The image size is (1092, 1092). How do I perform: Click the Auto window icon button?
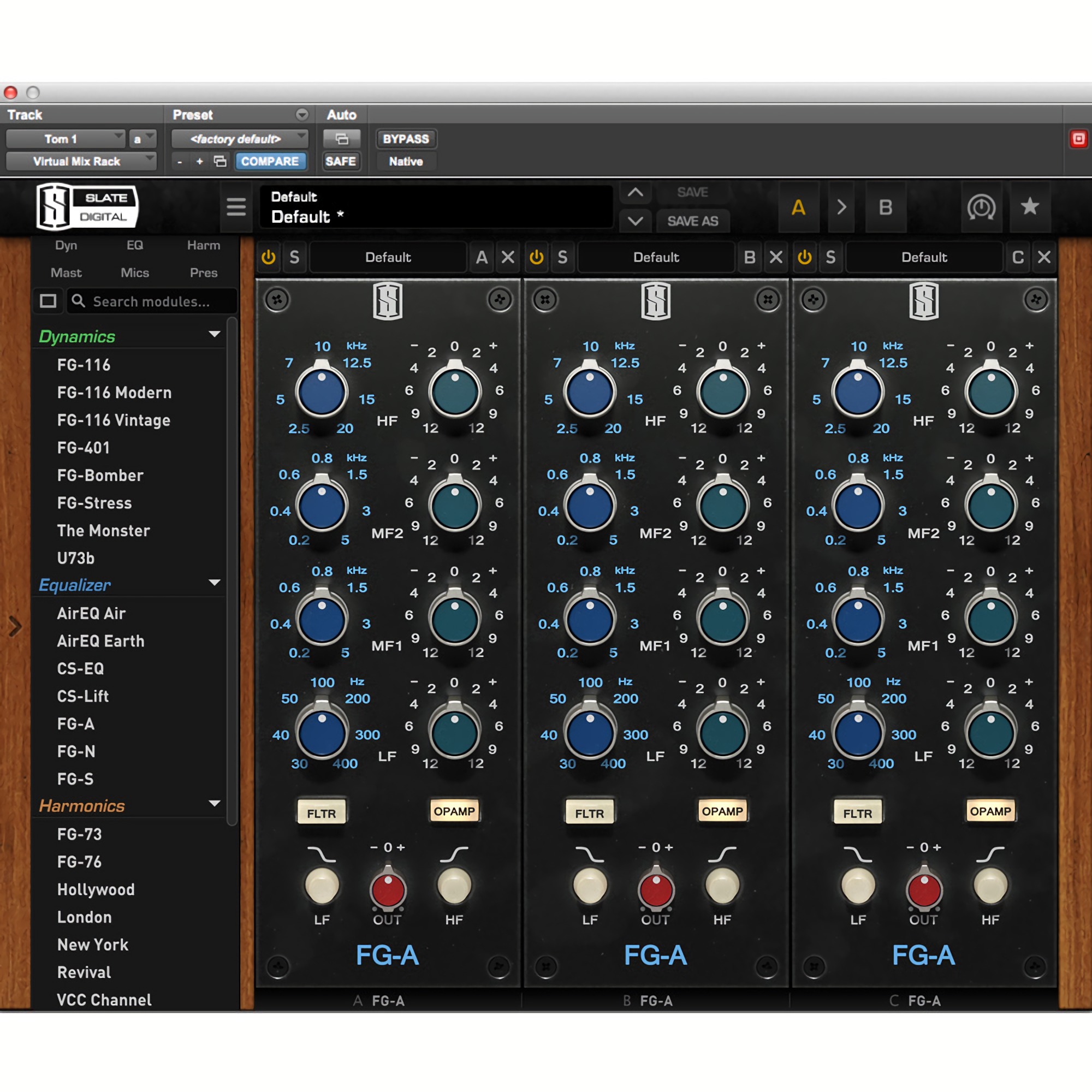click(341, 139)
